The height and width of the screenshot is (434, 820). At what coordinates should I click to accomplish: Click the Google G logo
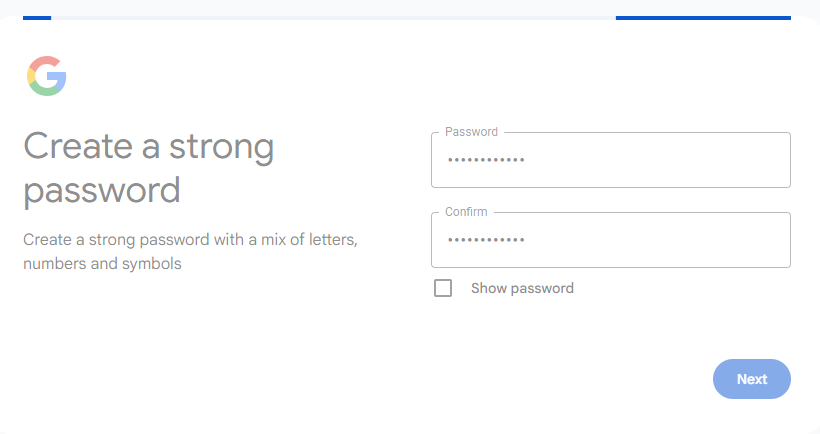click(x=47, y=76)
